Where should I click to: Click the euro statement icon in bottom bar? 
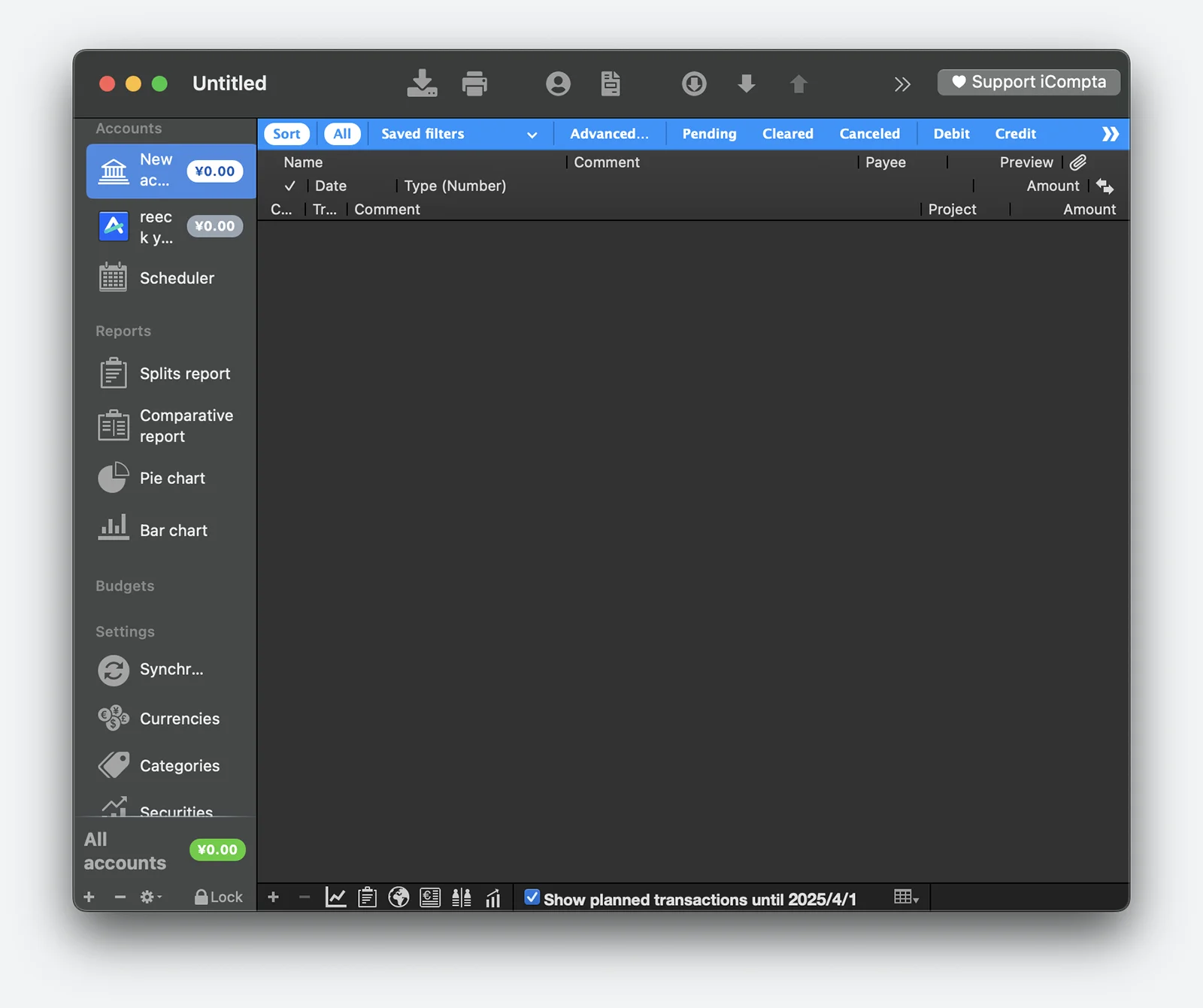[x=430, y=897]
